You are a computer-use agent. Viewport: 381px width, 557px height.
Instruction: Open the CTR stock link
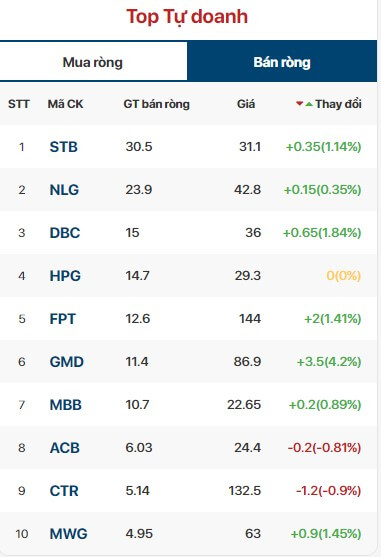(x=64, y=491)
